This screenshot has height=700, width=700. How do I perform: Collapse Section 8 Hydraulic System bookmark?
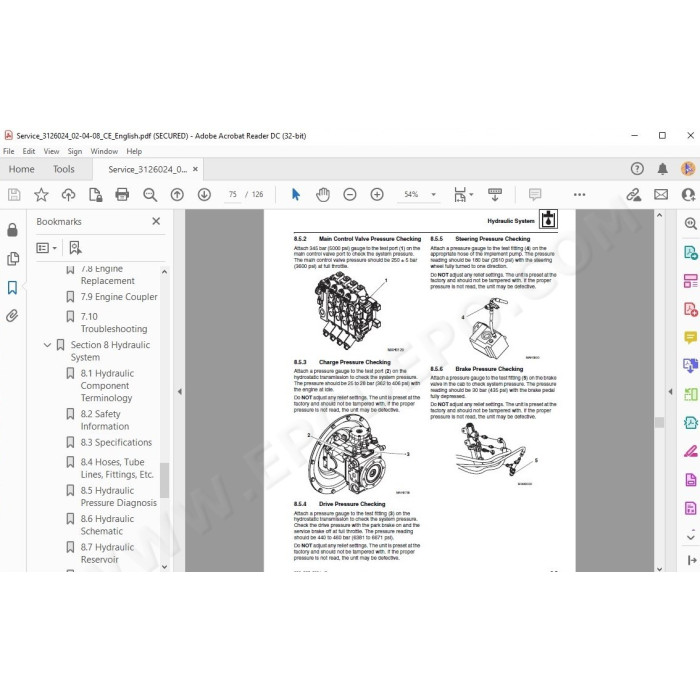tap(47, 345)
